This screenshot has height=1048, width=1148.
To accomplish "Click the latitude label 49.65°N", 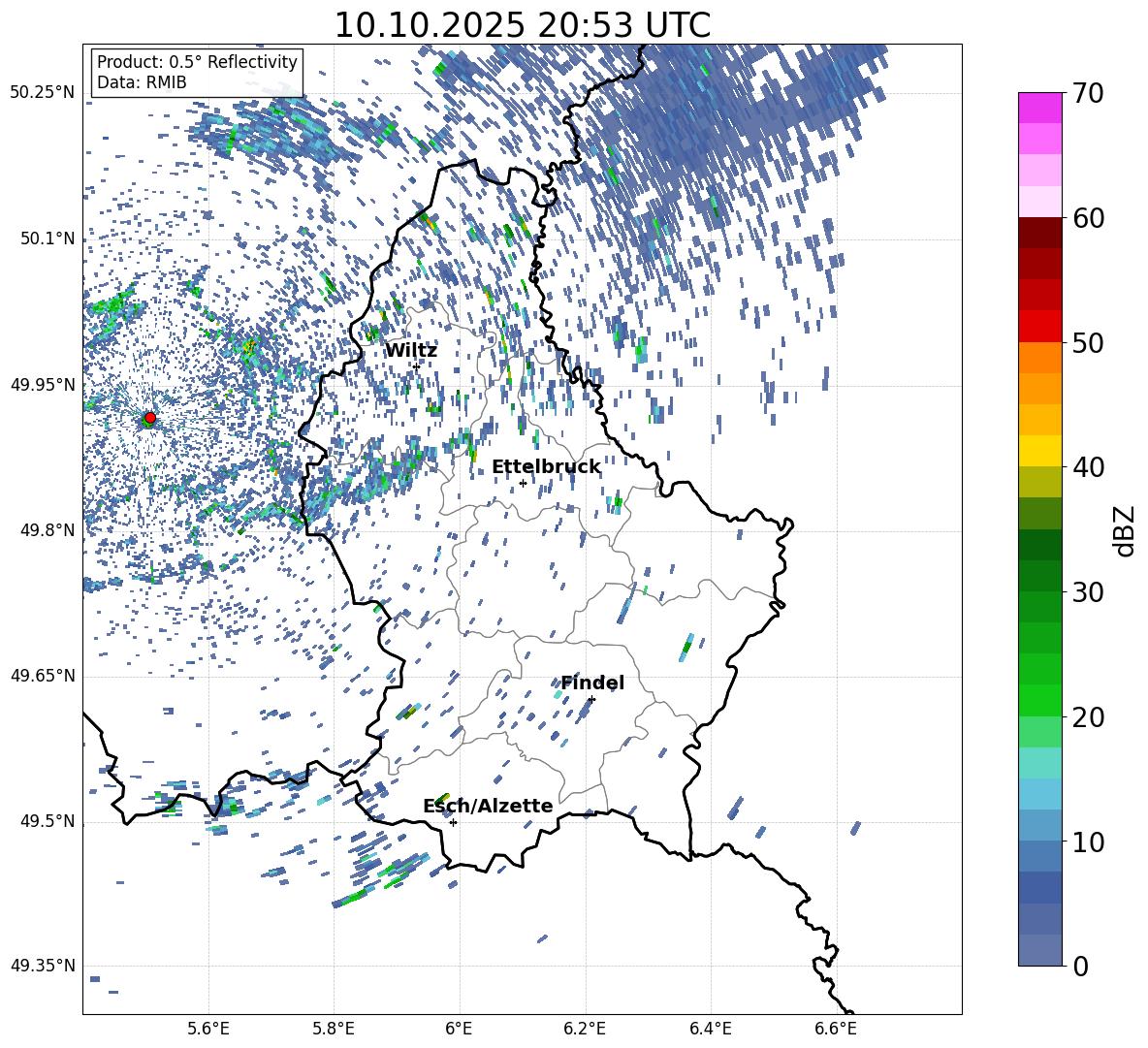I will 43,677.
